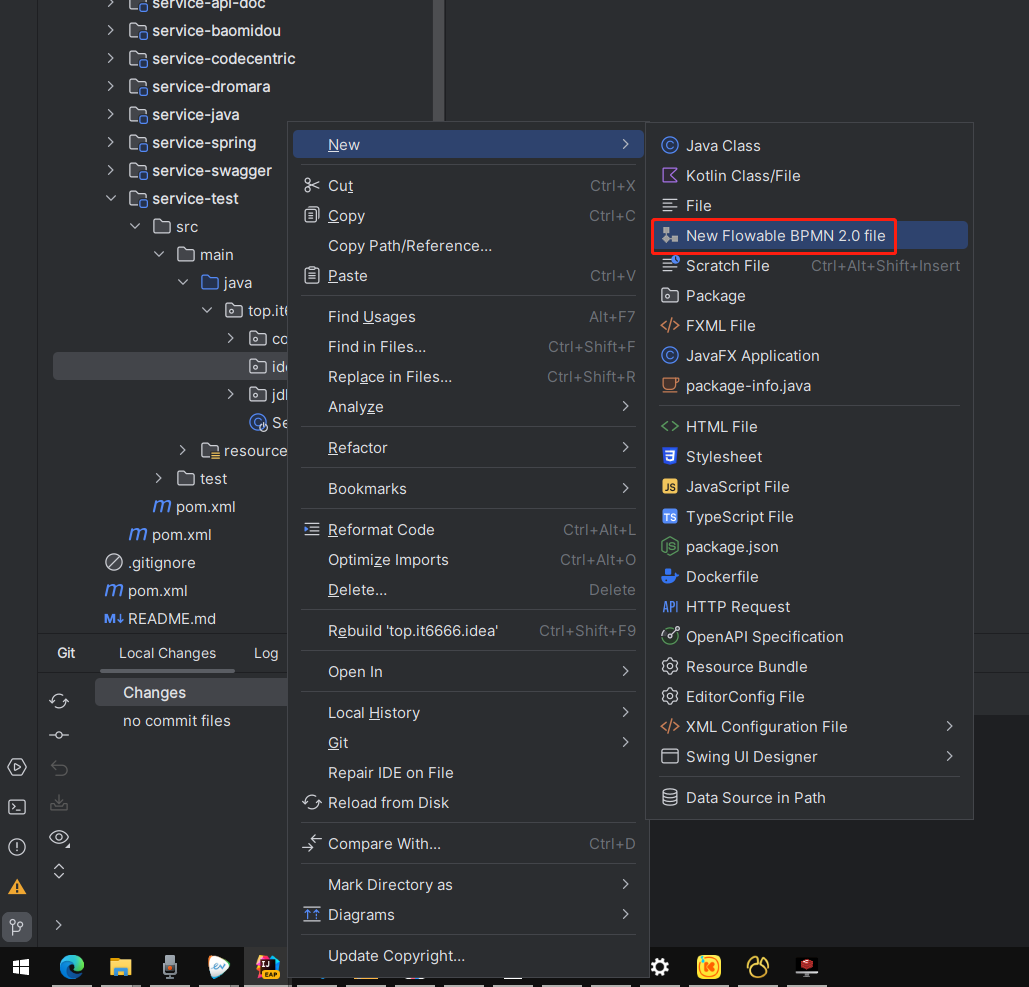Expand Swing UI Designer submenu arrow
Viewport: 1029px width, 987px height.
pos(950,757)
